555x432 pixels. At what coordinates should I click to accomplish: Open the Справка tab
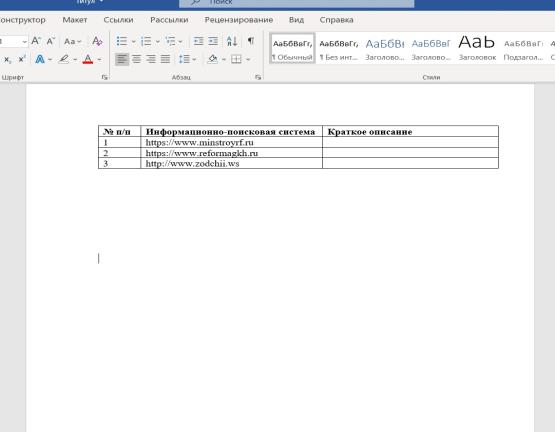point(337,20)
